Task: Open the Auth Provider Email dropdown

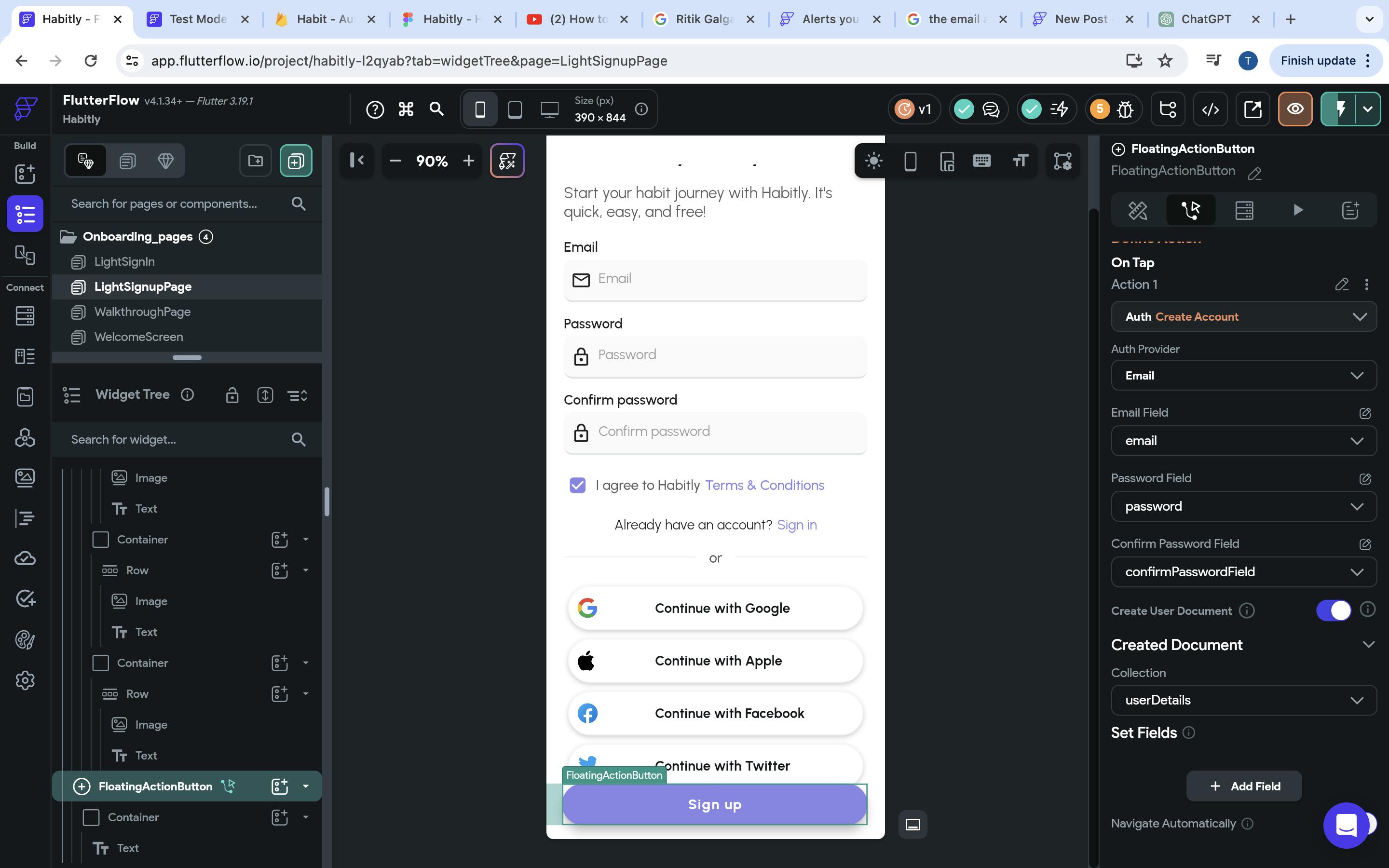Action: coord(1243,376)
